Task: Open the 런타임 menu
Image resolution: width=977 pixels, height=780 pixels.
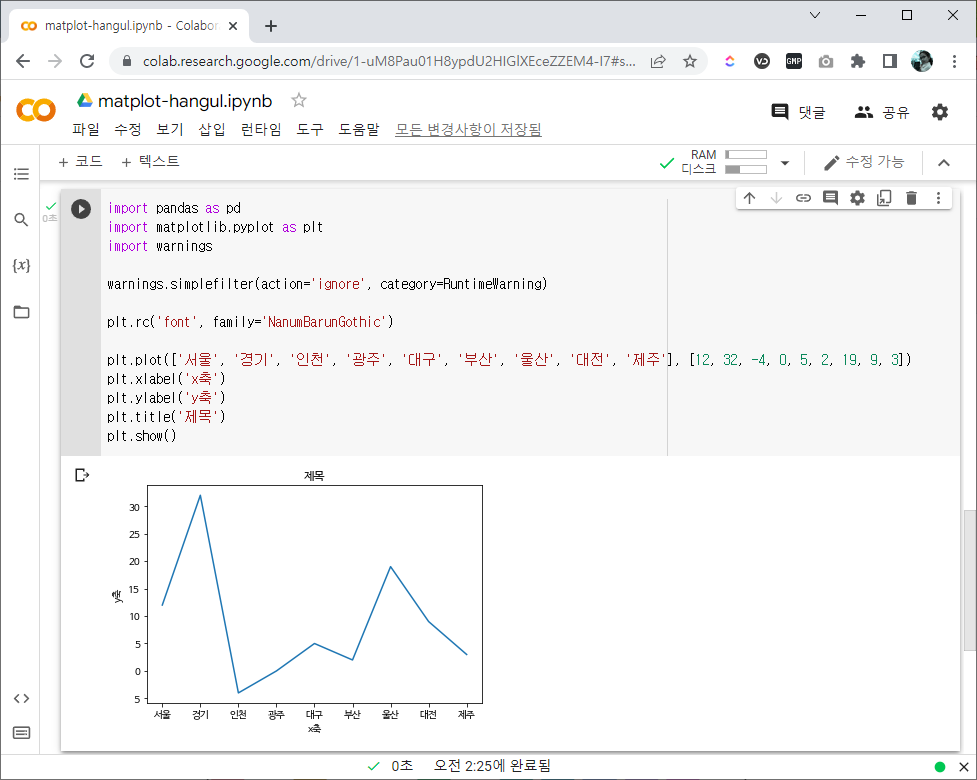Action: coord(260,129)
